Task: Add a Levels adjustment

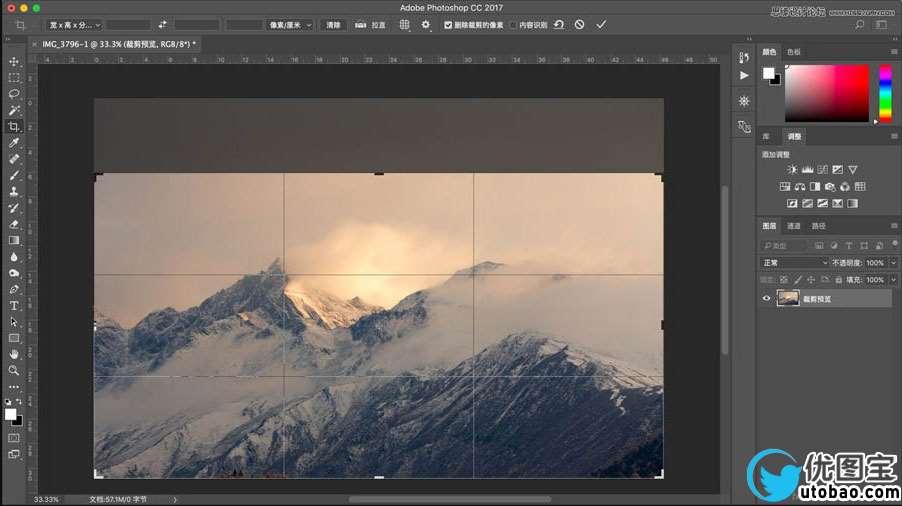Action: point(808,170)
